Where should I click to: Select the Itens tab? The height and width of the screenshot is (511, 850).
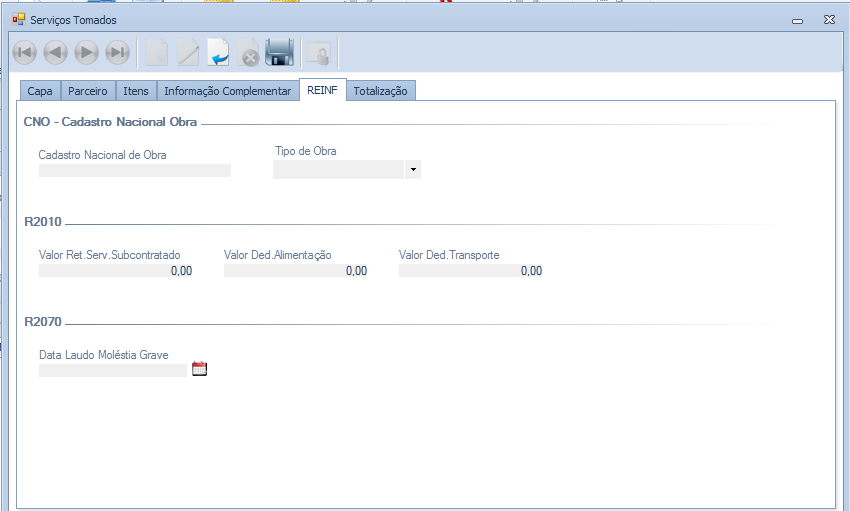pos(136,90)
